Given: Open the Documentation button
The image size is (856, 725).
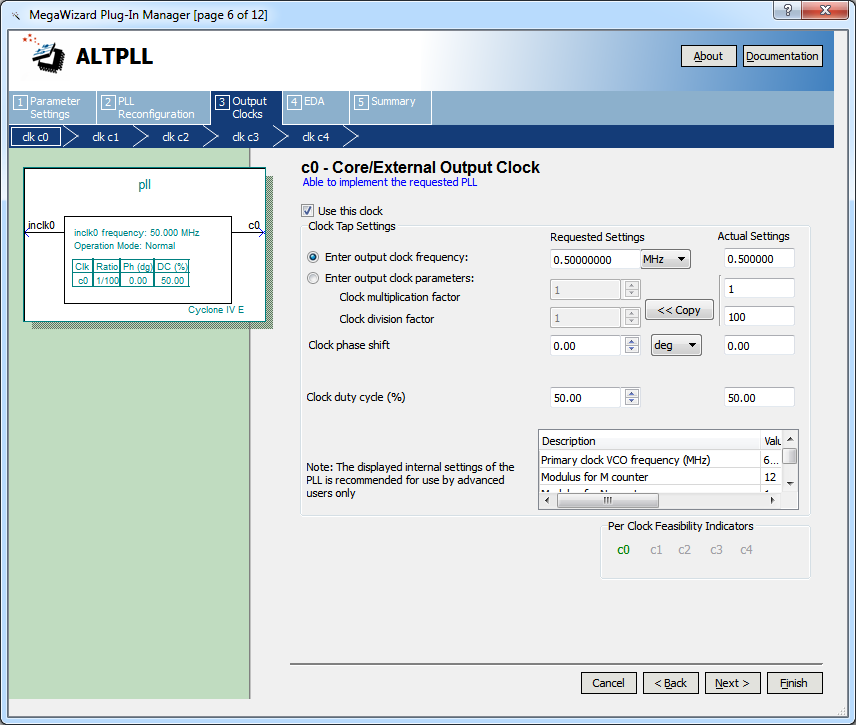Looking at the screenshot, I should pyautogui.click(x=782, y=56).
